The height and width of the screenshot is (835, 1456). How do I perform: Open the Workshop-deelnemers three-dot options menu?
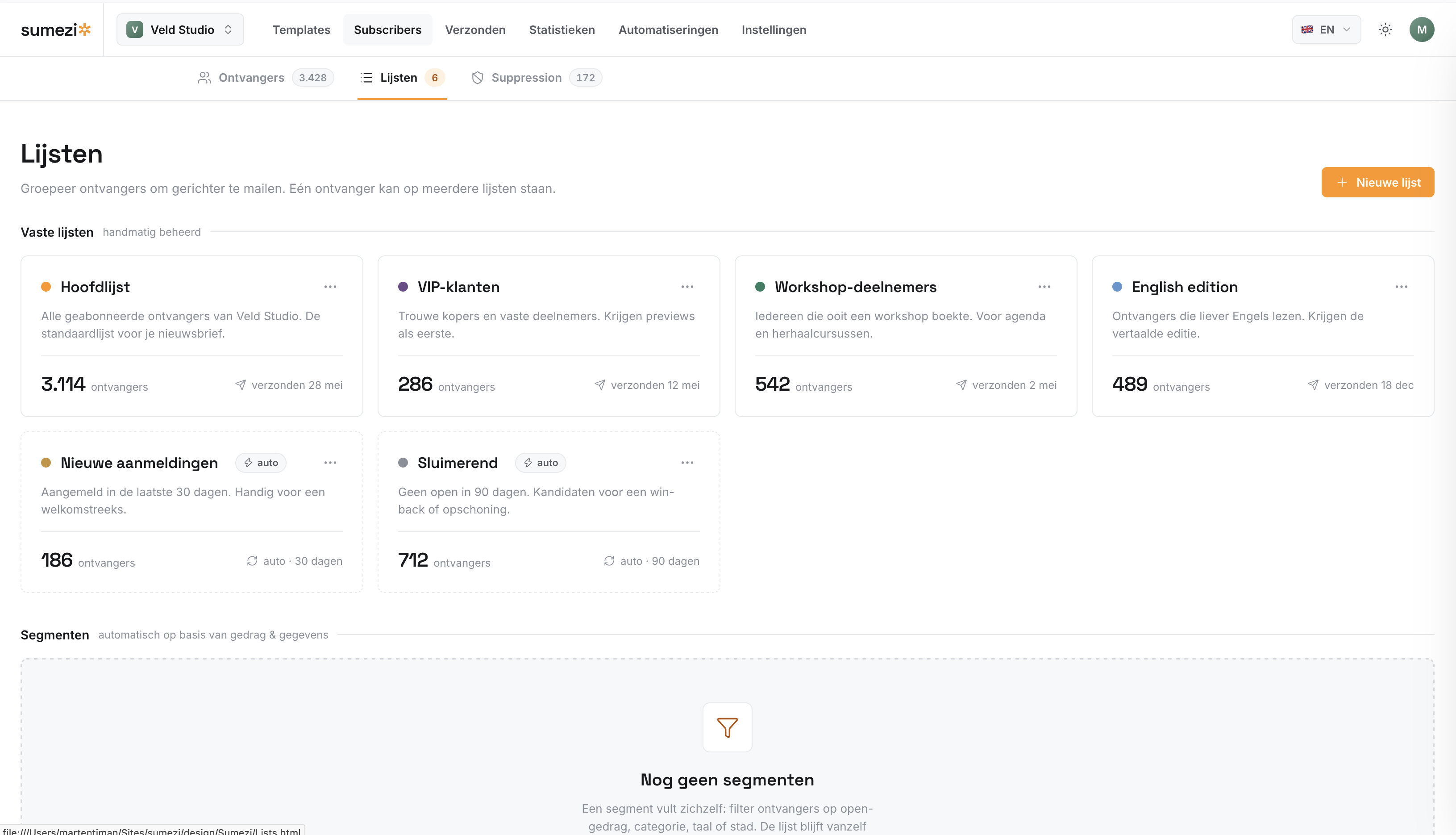coord(1044,287)
